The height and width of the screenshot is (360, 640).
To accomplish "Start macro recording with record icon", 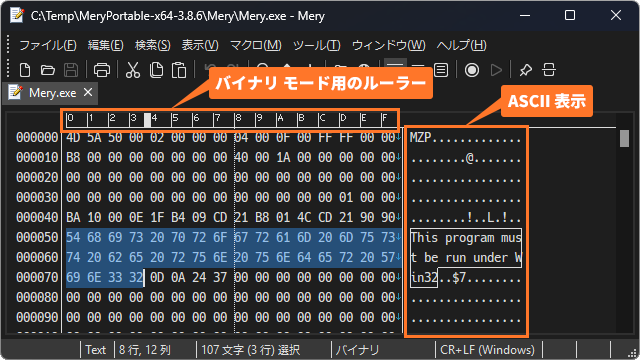I will (472, 70).
